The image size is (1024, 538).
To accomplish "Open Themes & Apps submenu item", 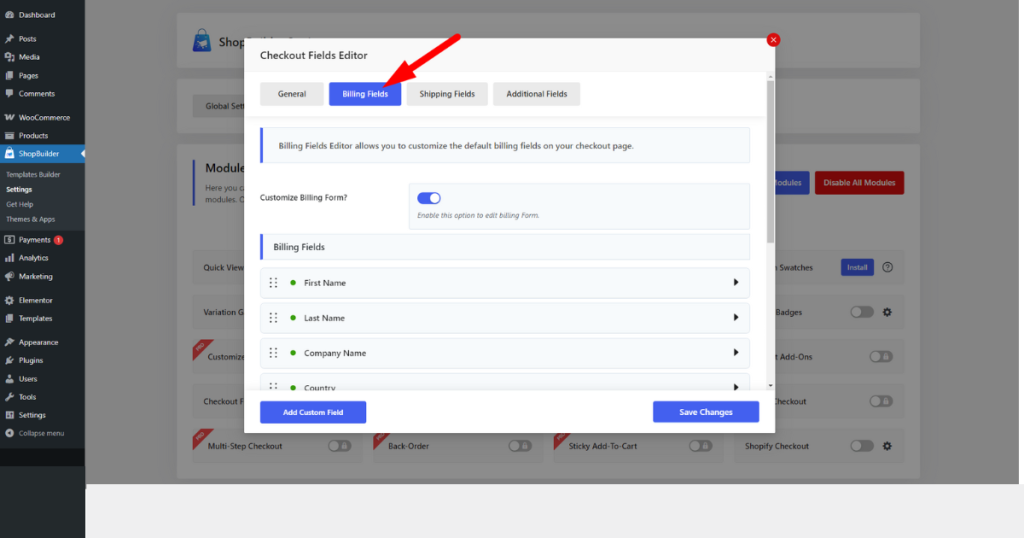I will click(31, 219).
